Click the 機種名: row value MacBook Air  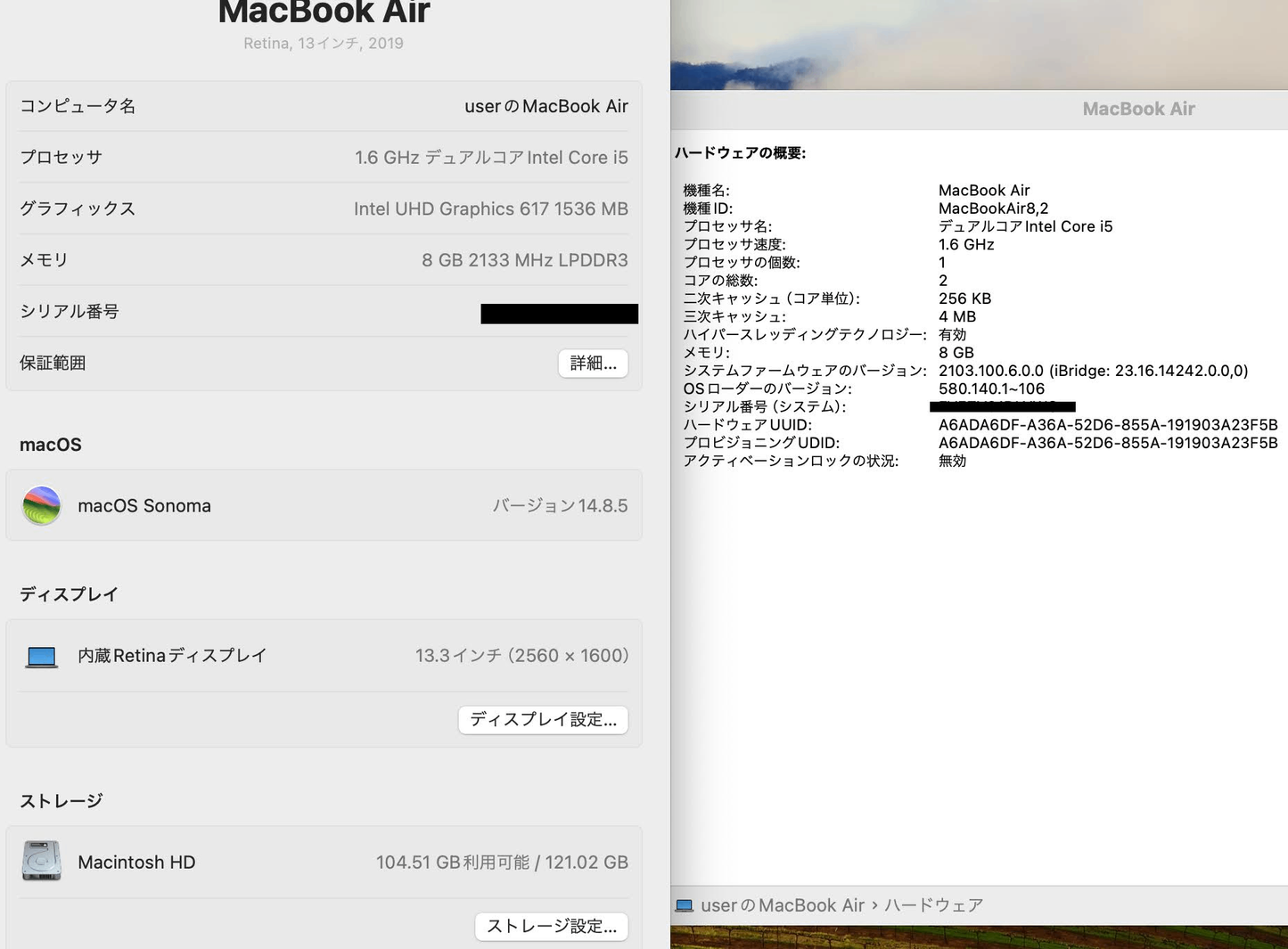(x=984, y=191)
